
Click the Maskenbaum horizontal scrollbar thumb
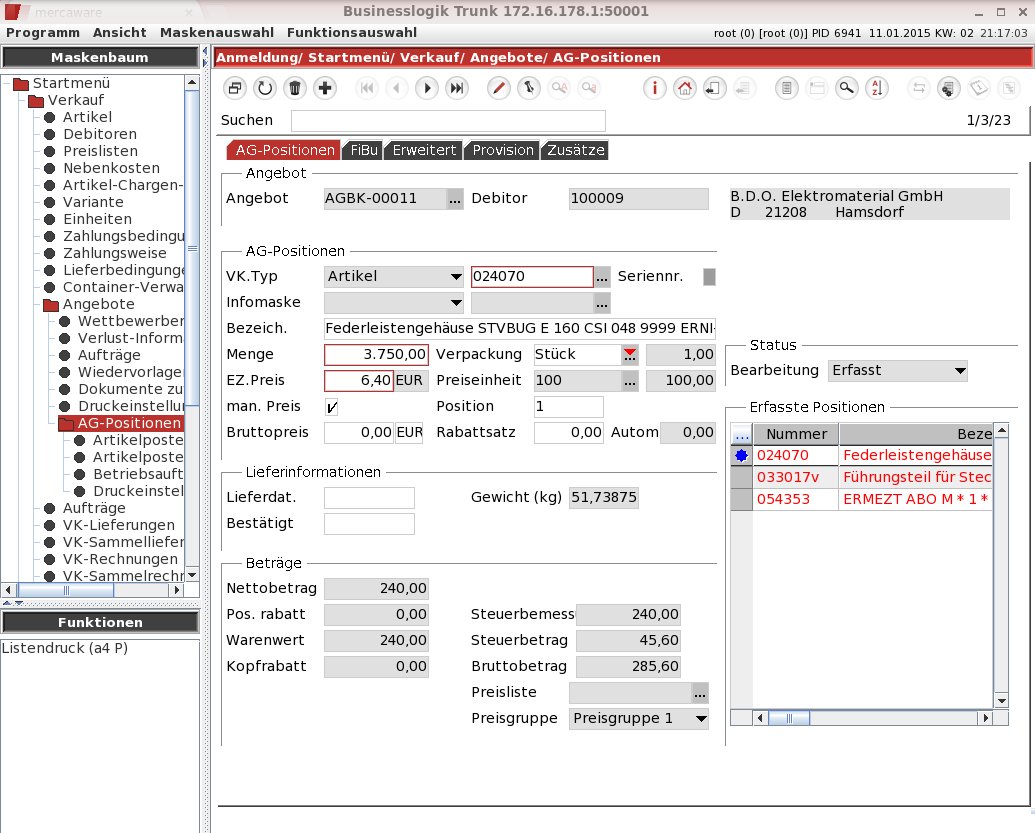[66, 590]
